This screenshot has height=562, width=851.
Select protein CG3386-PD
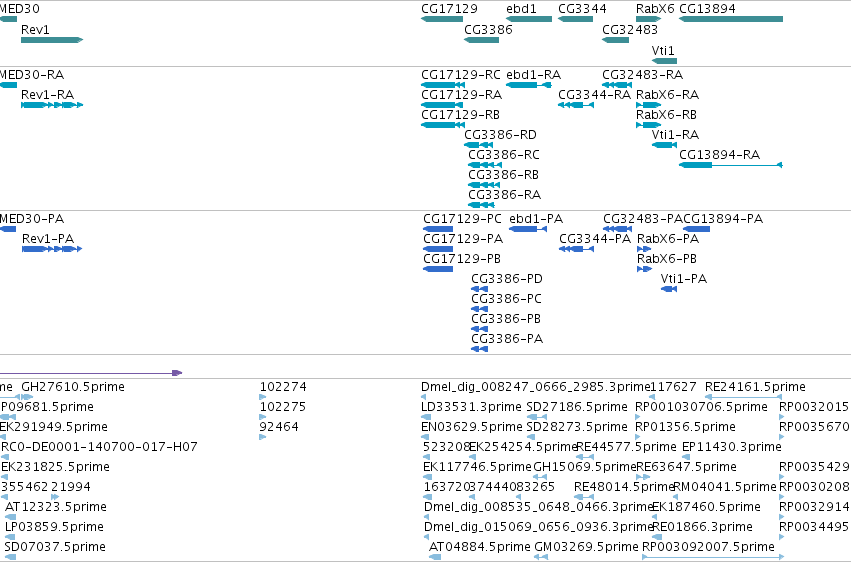(x=479, y=289)
